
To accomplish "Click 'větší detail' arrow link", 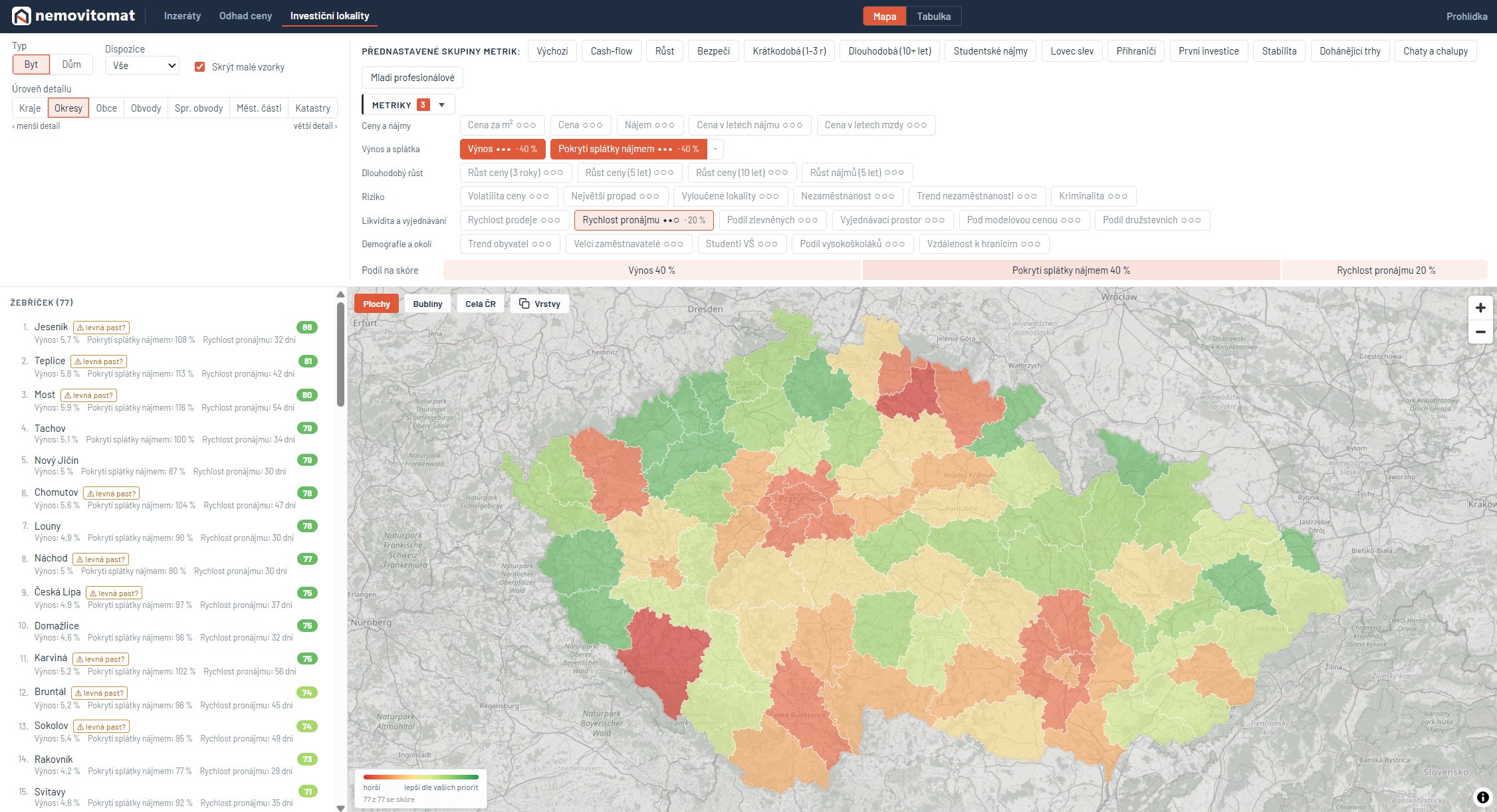I will point(315,126).
